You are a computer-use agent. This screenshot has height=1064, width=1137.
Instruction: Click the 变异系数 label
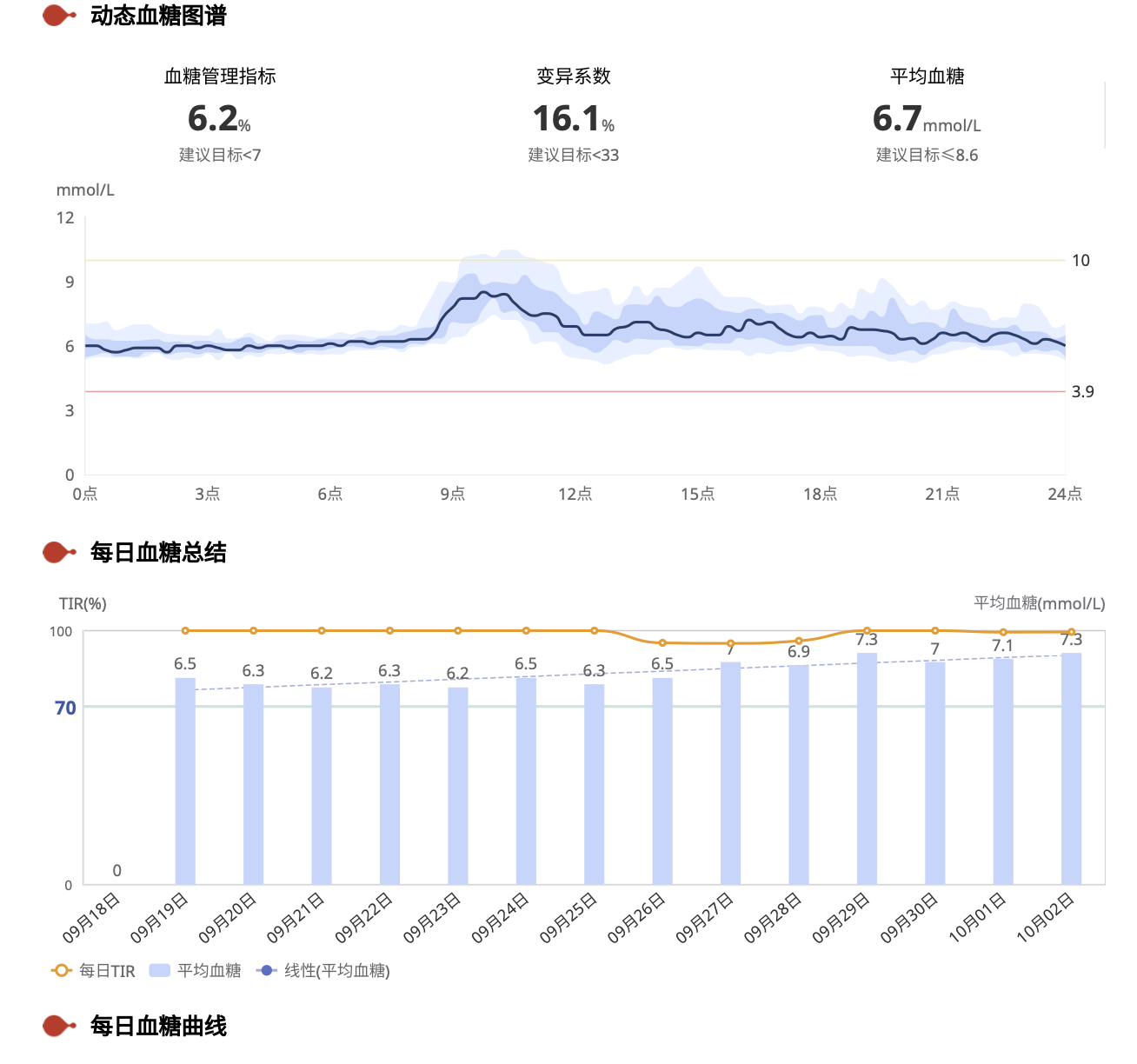[x=574, y=76]
